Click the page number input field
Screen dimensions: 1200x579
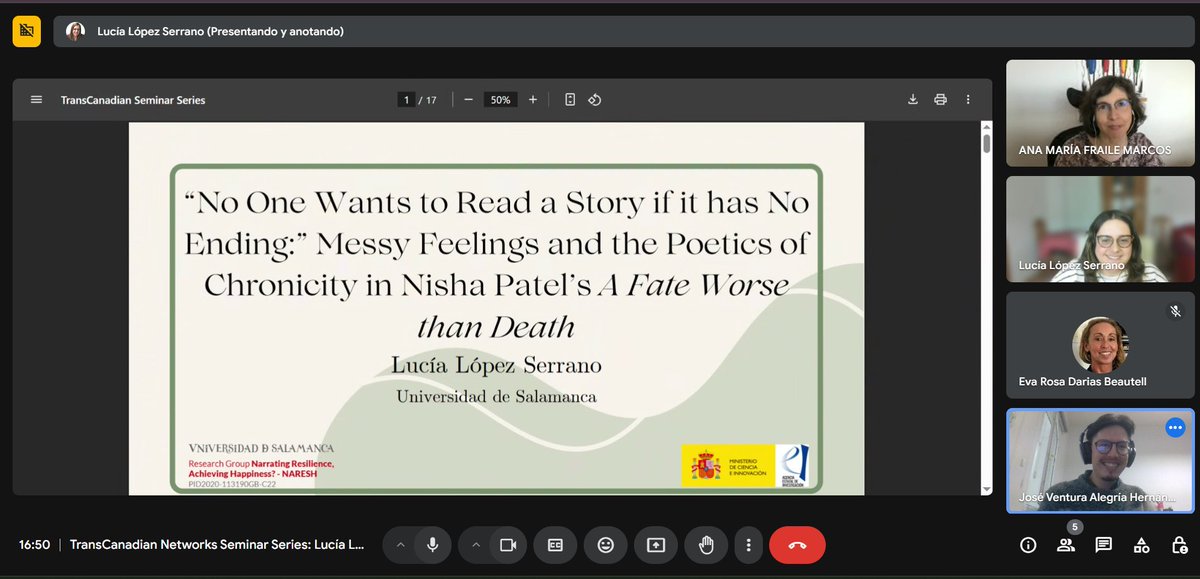(x=405, y=99)
